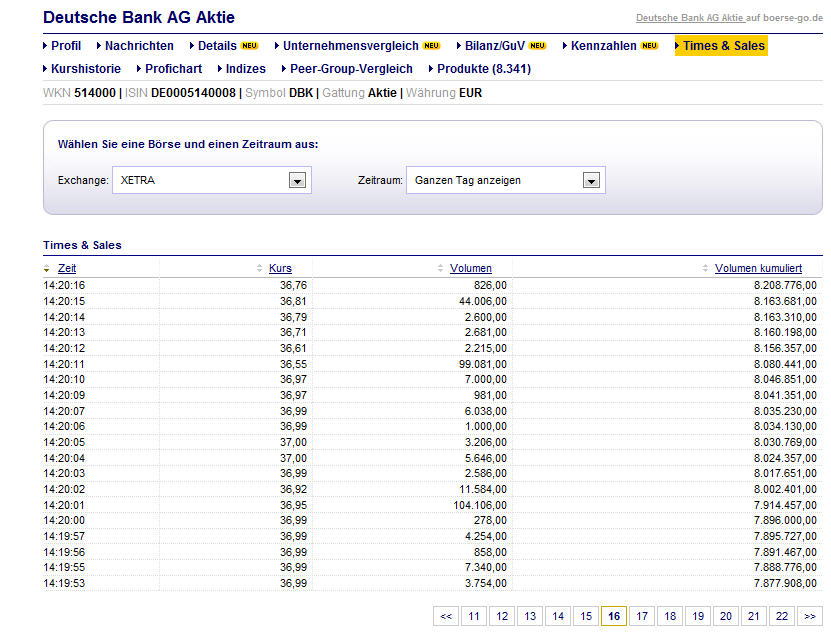This screenshot has width=831, height=639.
Task: Jump to the first page using '<<'
Action: pos(446,616)
